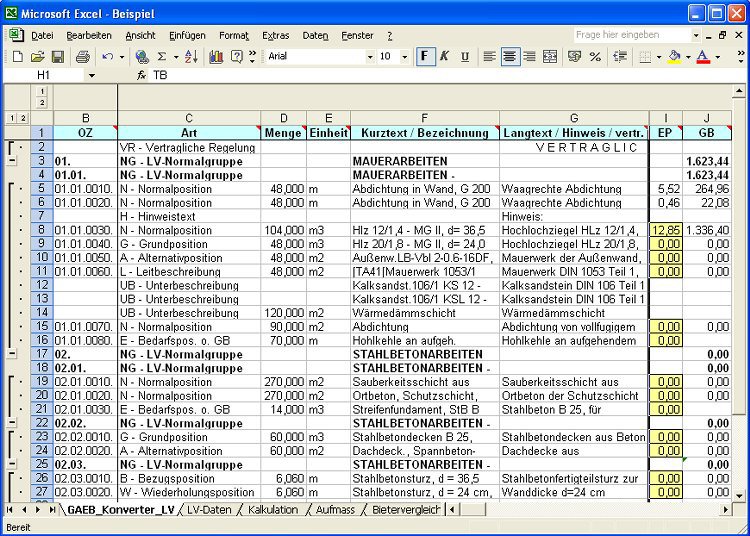750x536 pixels.
Task: Go to previous sheet tab arrow
Action: [x=24, y=510]
